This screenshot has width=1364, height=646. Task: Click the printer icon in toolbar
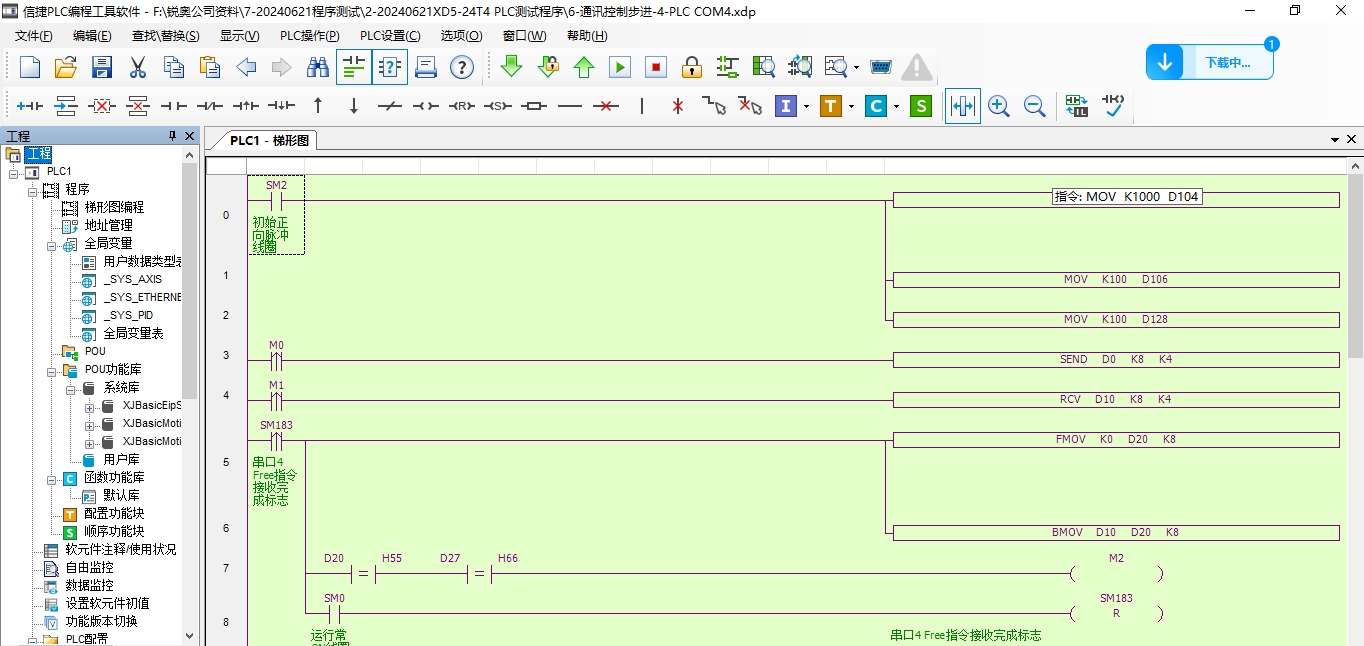point(425,67)
